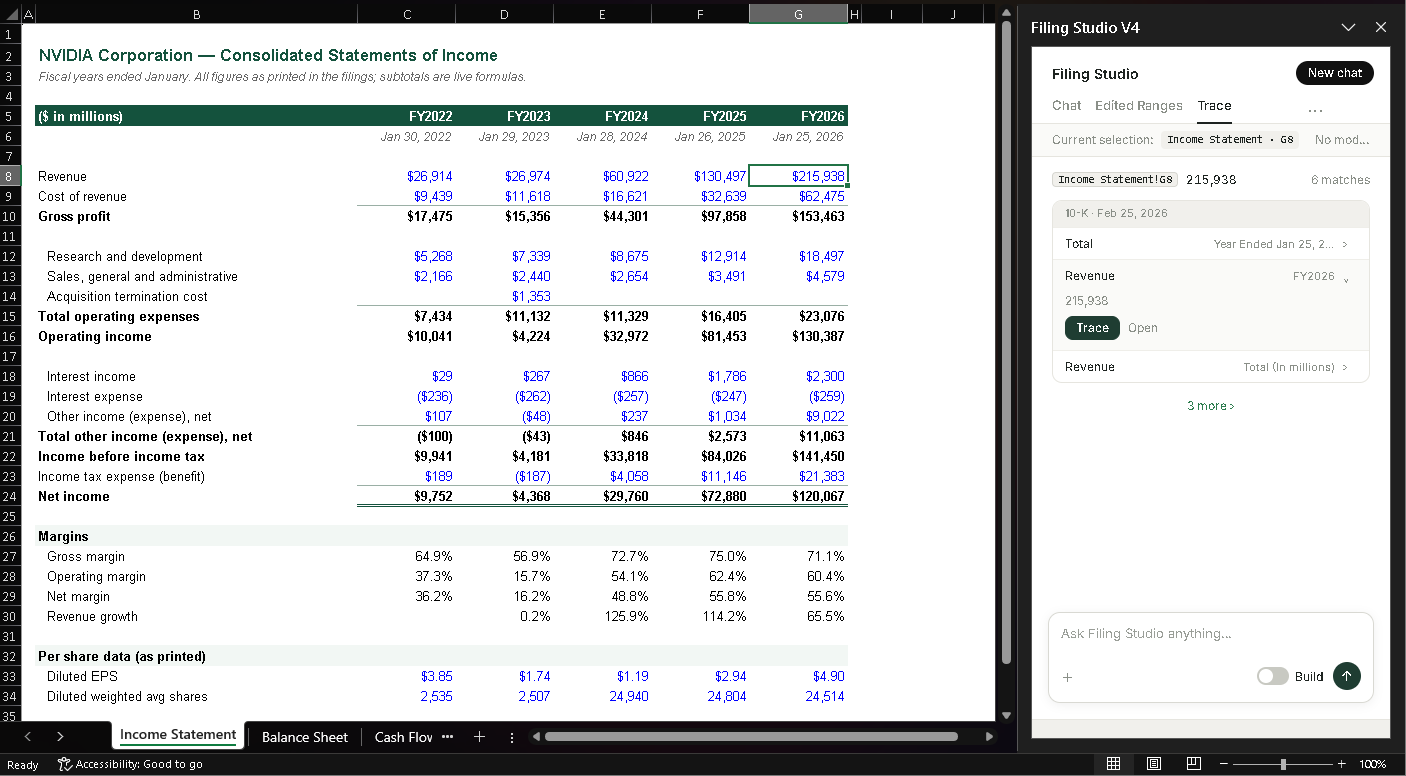Expand the Total match row chevron
This screenshot has height=776, width=1406.
1344,244
